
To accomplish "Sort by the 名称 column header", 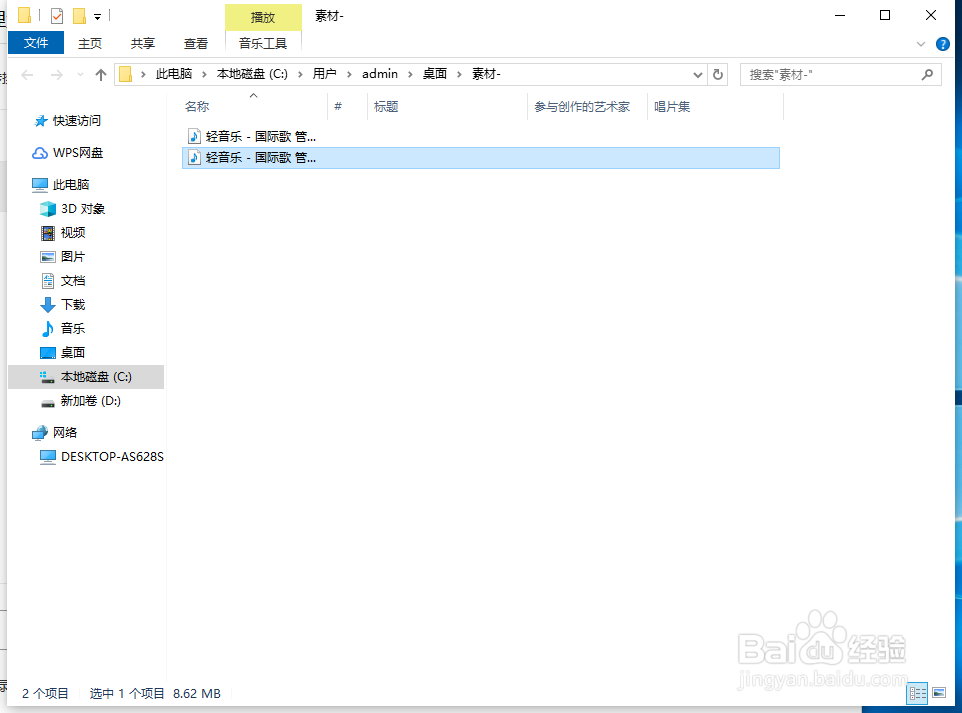I will coord(197,107).
